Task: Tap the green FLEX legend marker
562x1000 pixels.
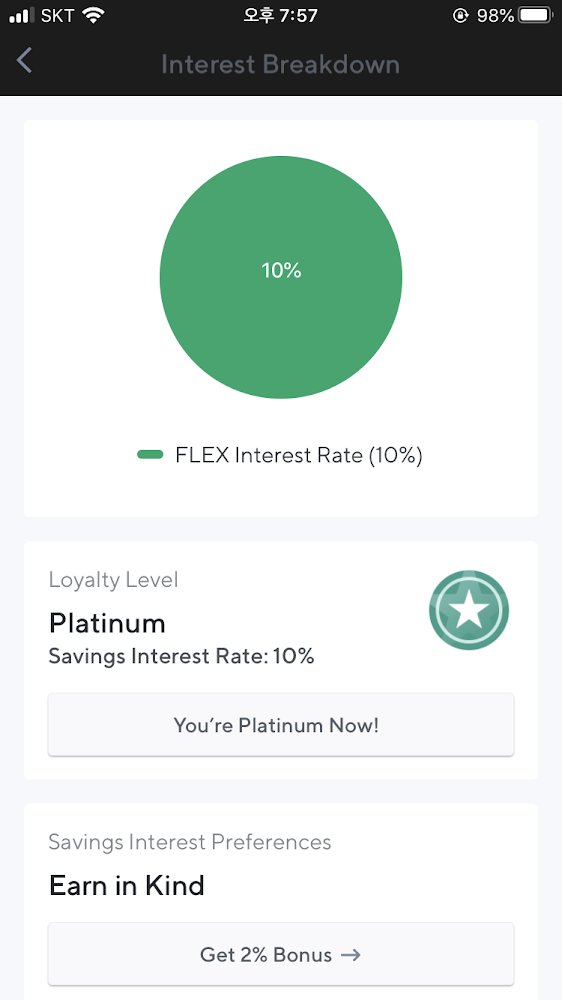Action: tap(150, 455)
